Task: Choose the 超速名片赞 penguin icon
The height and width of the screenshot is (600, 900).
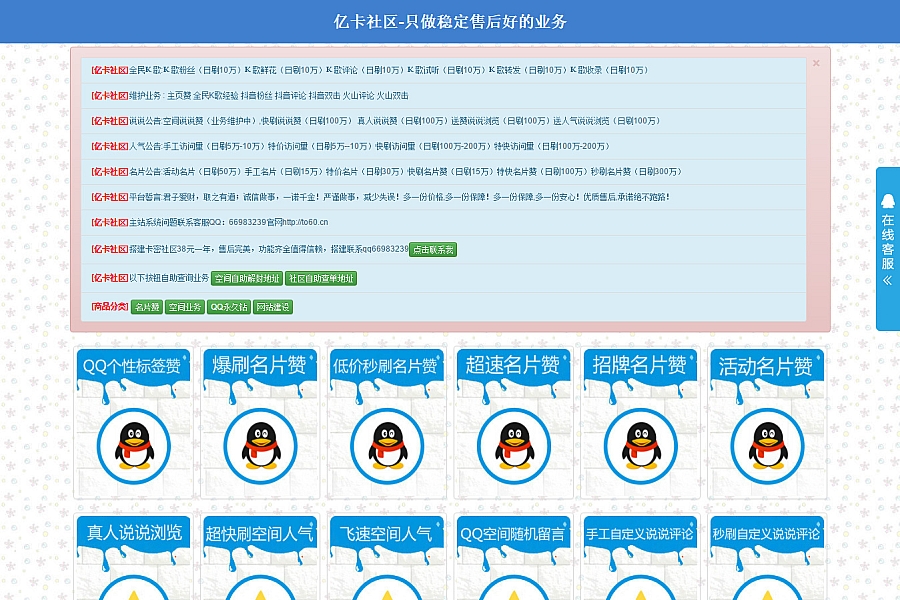Action: (514, 446)
